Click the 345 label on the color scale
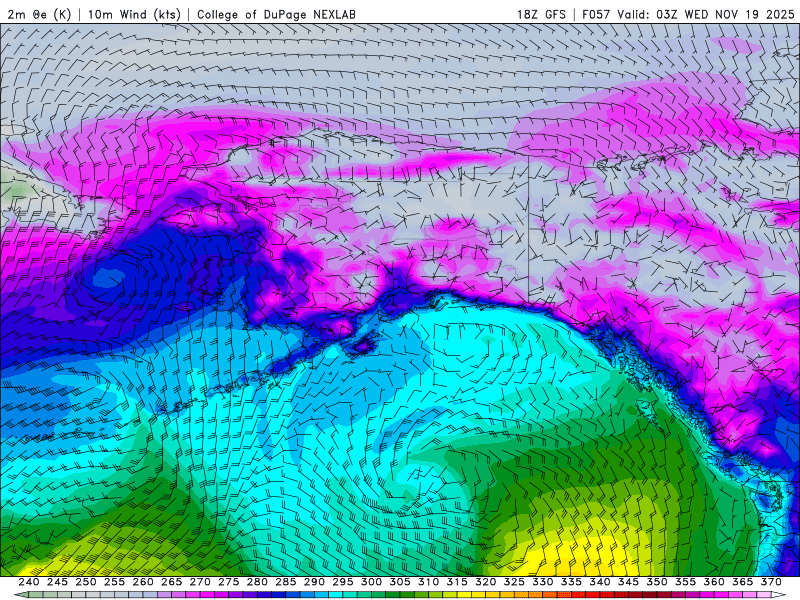This screenshot has height=600, width=800. point(629,582)
